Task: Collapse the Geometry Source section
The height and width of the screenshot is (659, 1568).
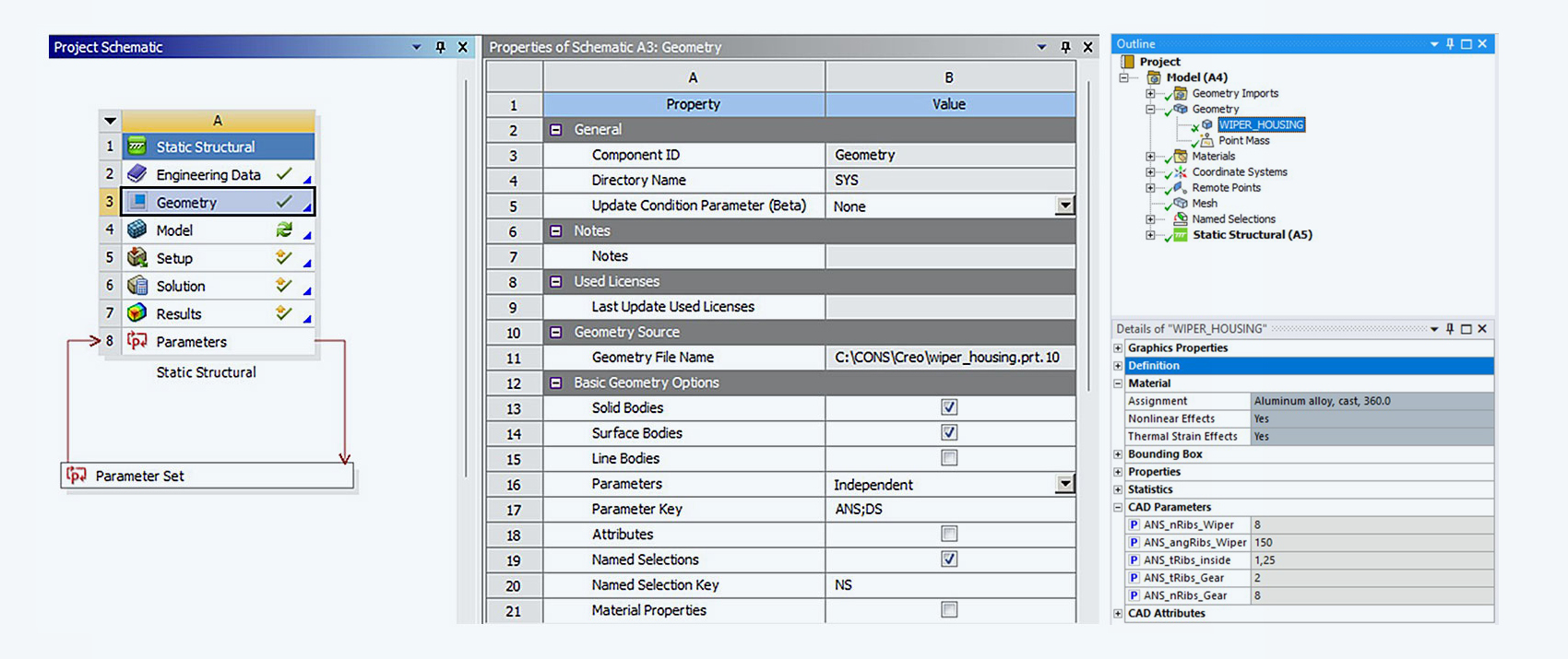Action: click(x=555, y=332)
